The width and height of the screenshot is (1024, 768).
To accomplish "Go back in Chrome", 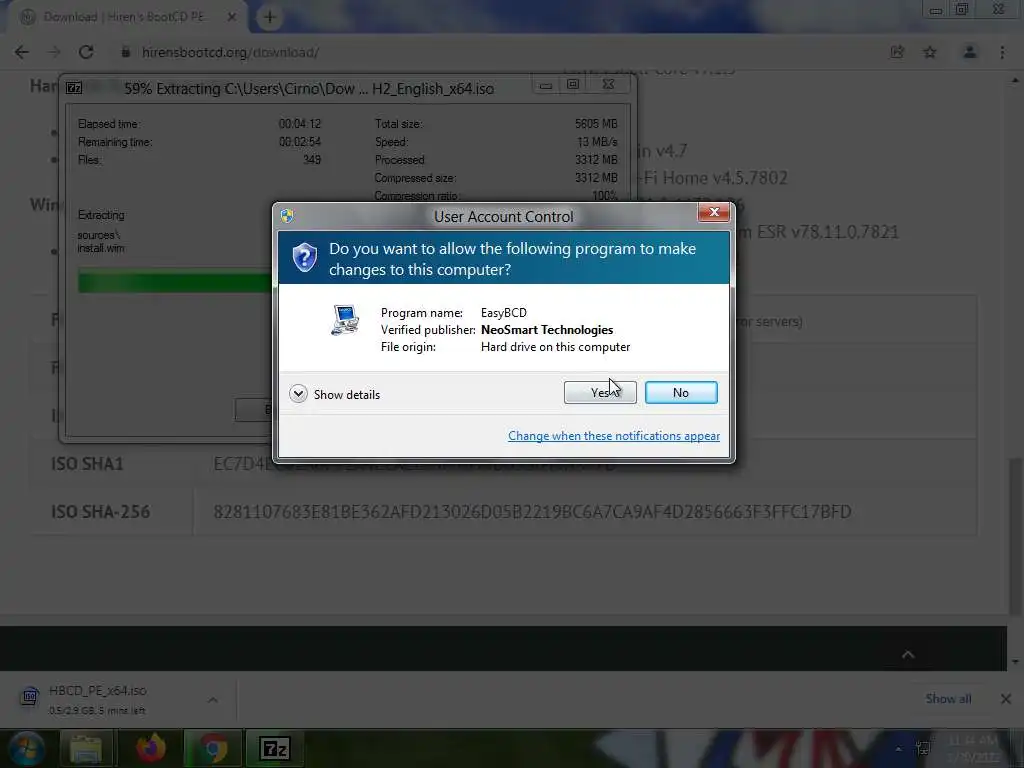I will click(x=22, y=52).
